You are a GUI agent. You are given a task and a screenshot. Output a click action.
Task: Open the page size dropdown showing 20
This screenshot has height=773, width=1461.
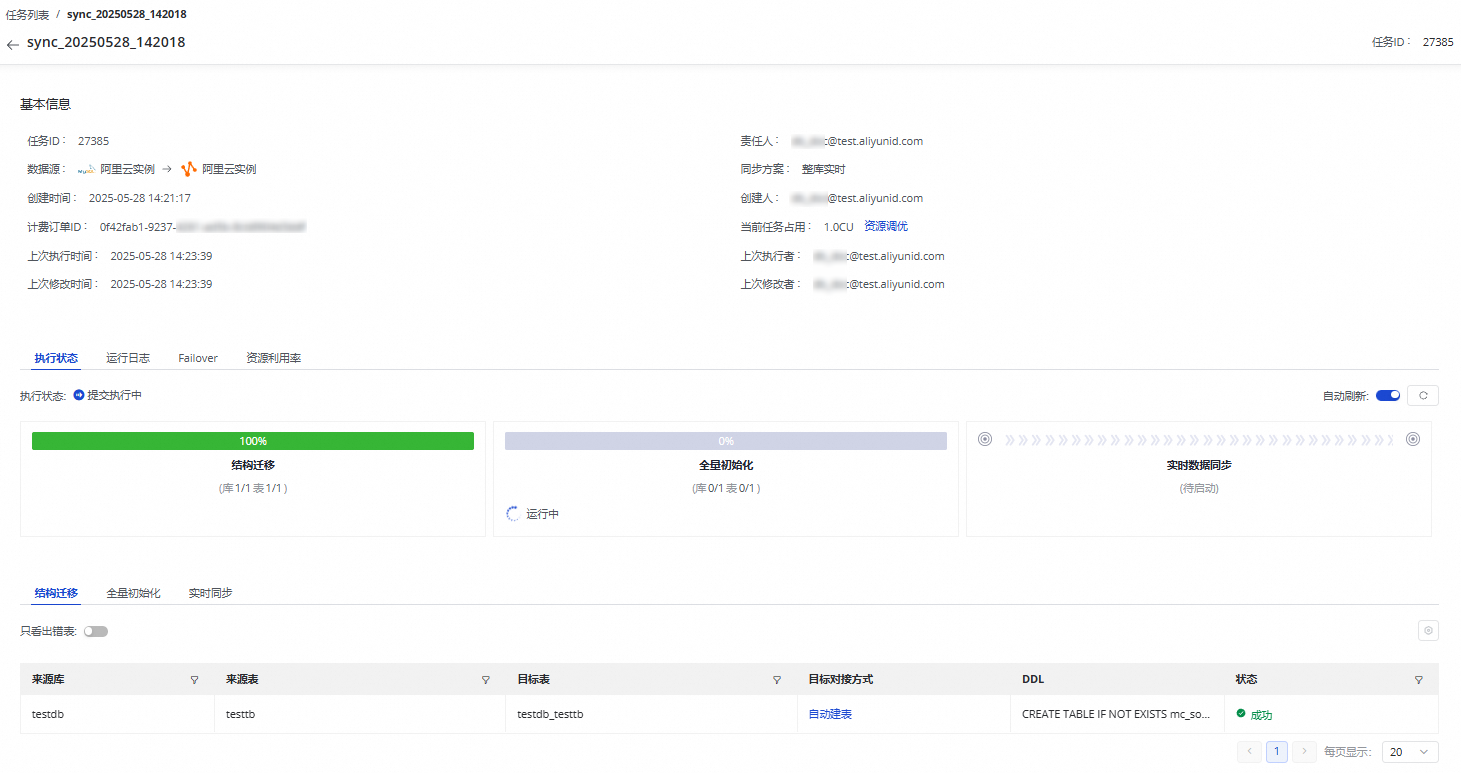point(1410,751)
